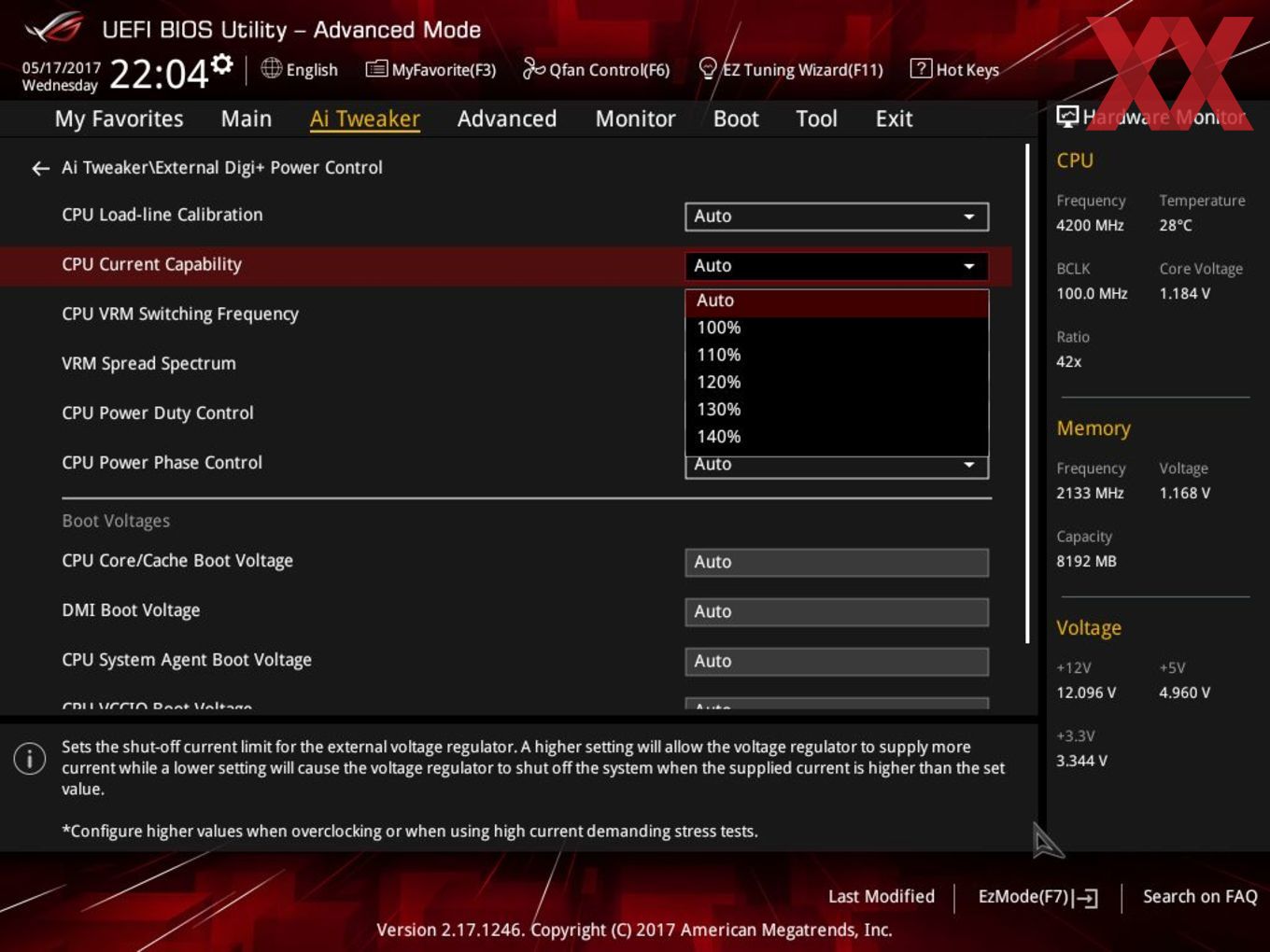Click the 4200 MHz CPU frequency value
Image resolution: width=1270 pixels, height=952 pixels.
click(x=1090, y=225)
